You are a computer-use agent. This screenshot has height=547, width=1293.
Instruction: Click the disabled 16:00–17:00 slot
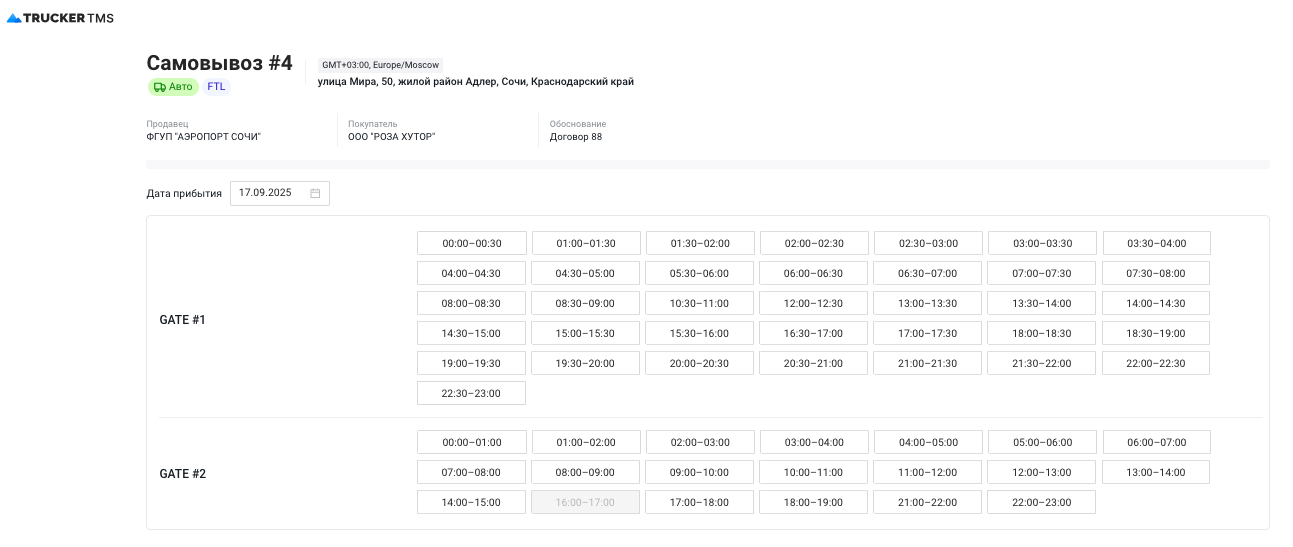tap(585, 502)
